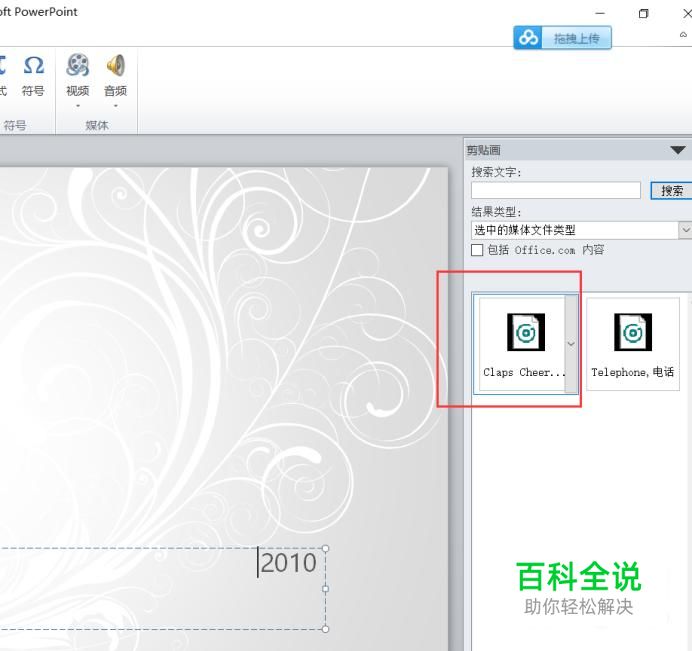The width and height of the screenshot is (692, 651).
Task: Insert a symbol using the Ω icon
Action: point(34,75)
